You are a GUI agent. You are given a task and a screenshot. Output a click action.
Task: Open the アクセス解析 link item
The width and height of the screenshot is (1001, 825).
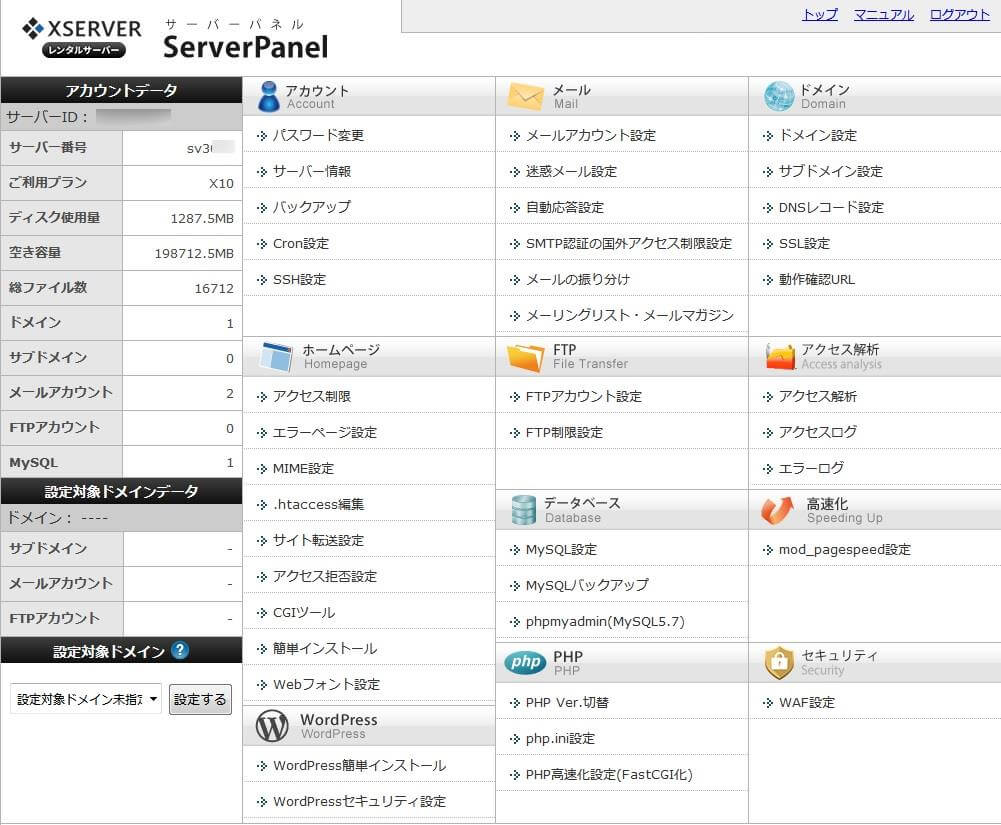818,396
